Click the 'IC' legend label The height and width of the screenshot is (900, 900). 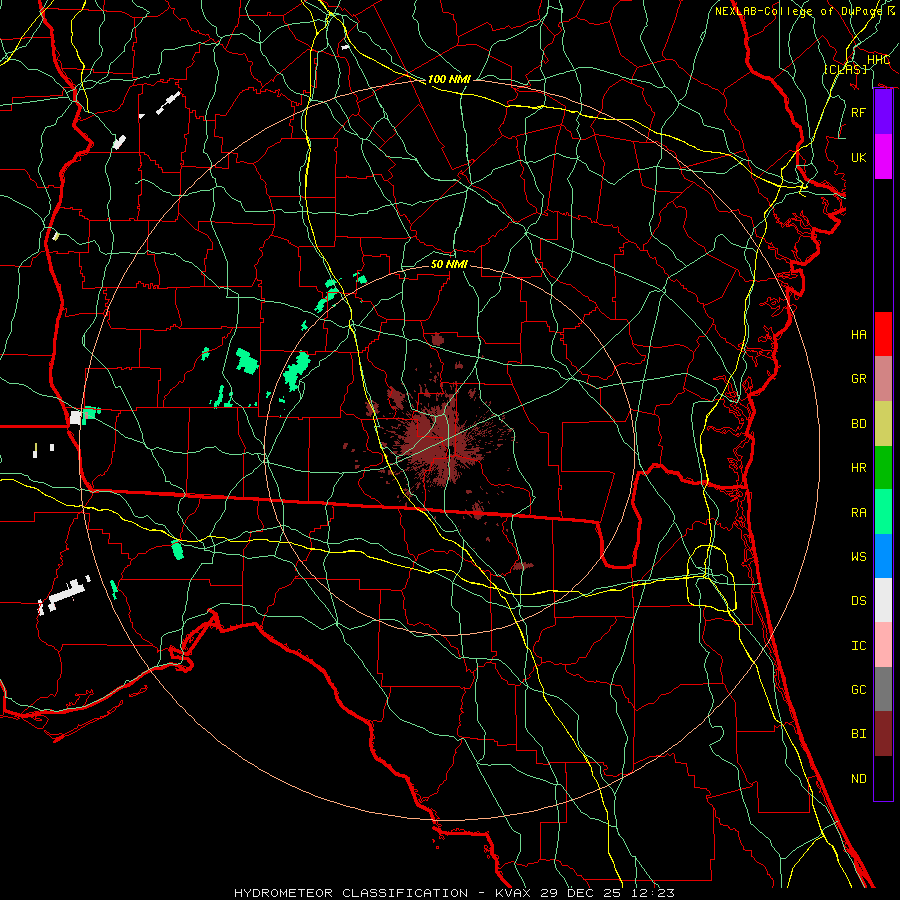pos(859,646)
